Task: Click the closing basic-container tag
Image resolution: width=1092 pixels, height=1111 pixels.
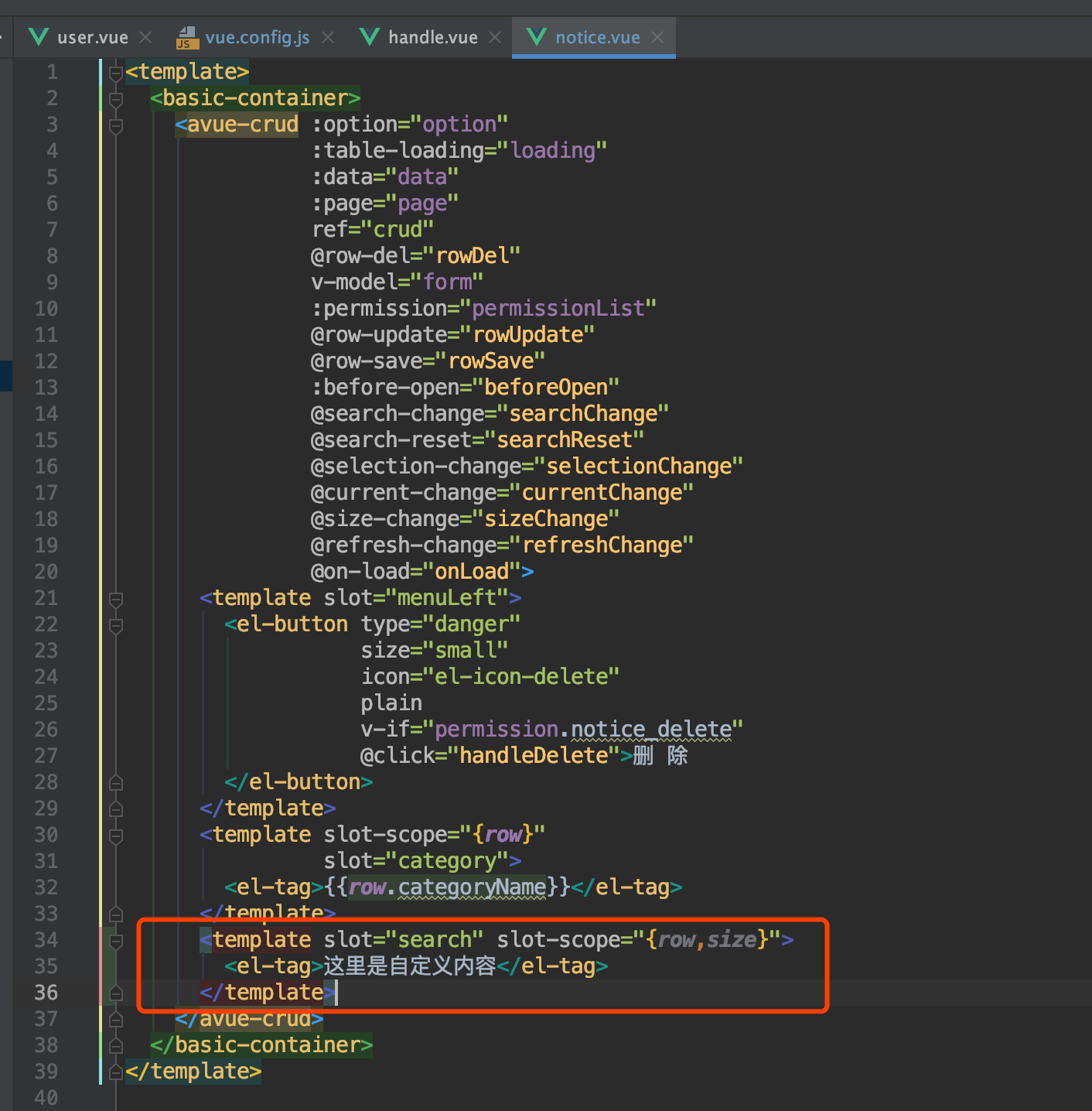Action: pos(261,1045)
